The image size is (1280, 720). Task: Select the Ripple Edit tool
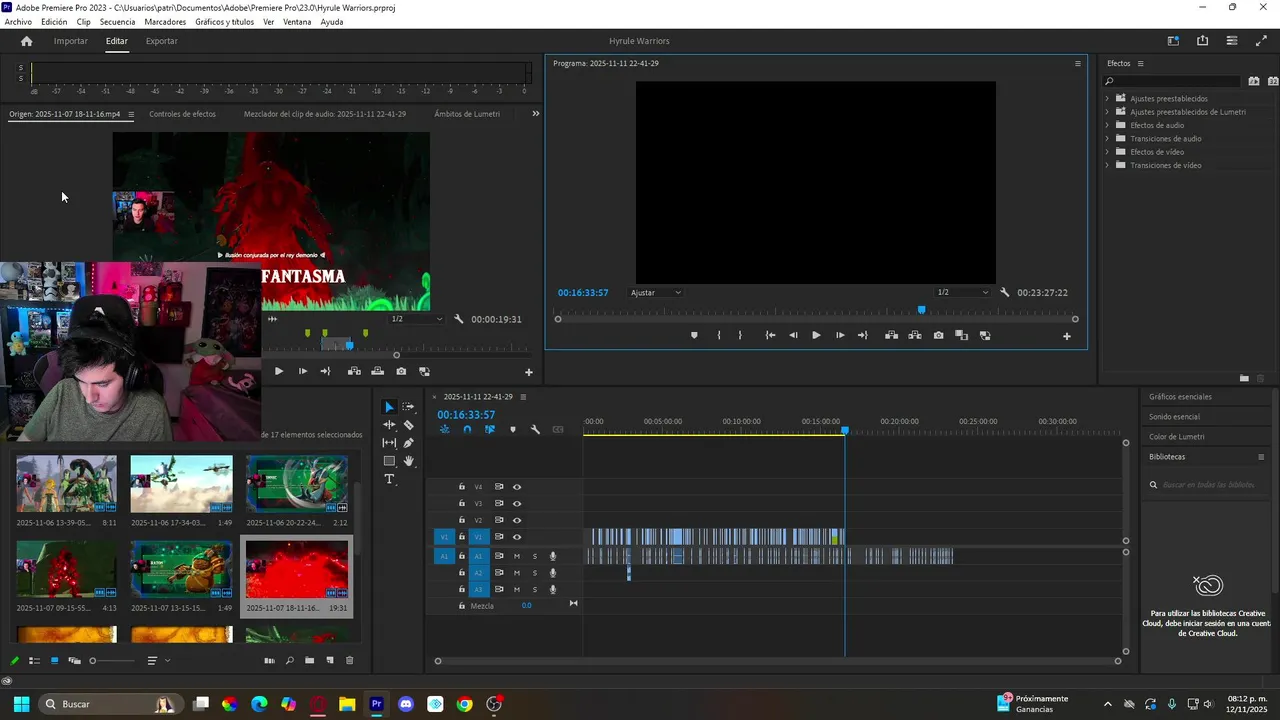[389, 425]
